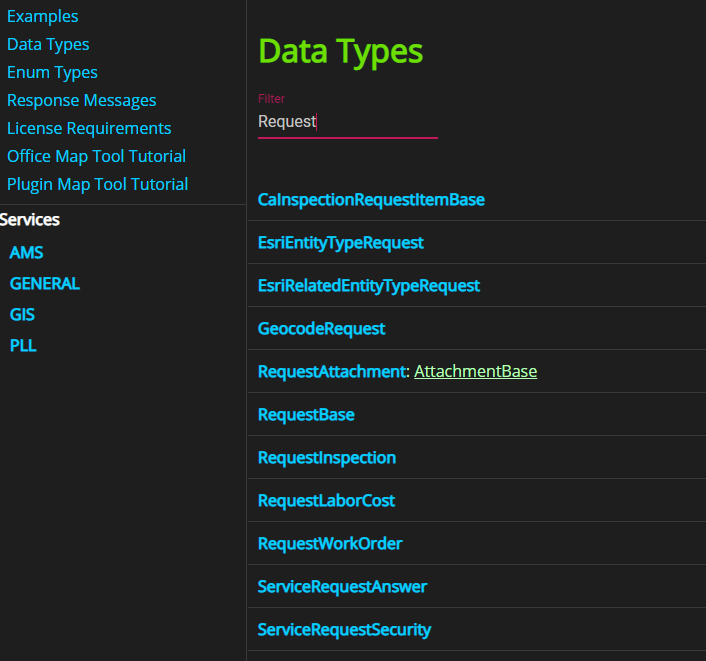Expand GeocodeRequest data type entry
The height and width of the screenshot is (661, 706).
point(321,329)
